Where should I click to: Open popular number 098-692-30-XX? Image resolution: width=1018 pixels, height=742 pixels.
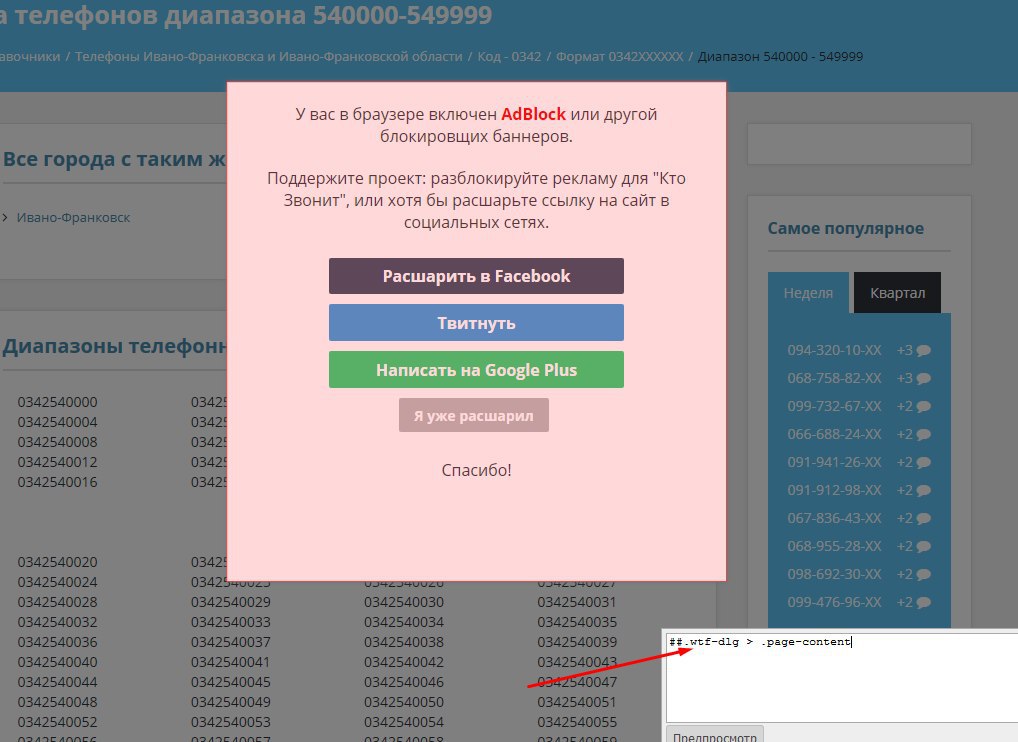coord(834,575)
